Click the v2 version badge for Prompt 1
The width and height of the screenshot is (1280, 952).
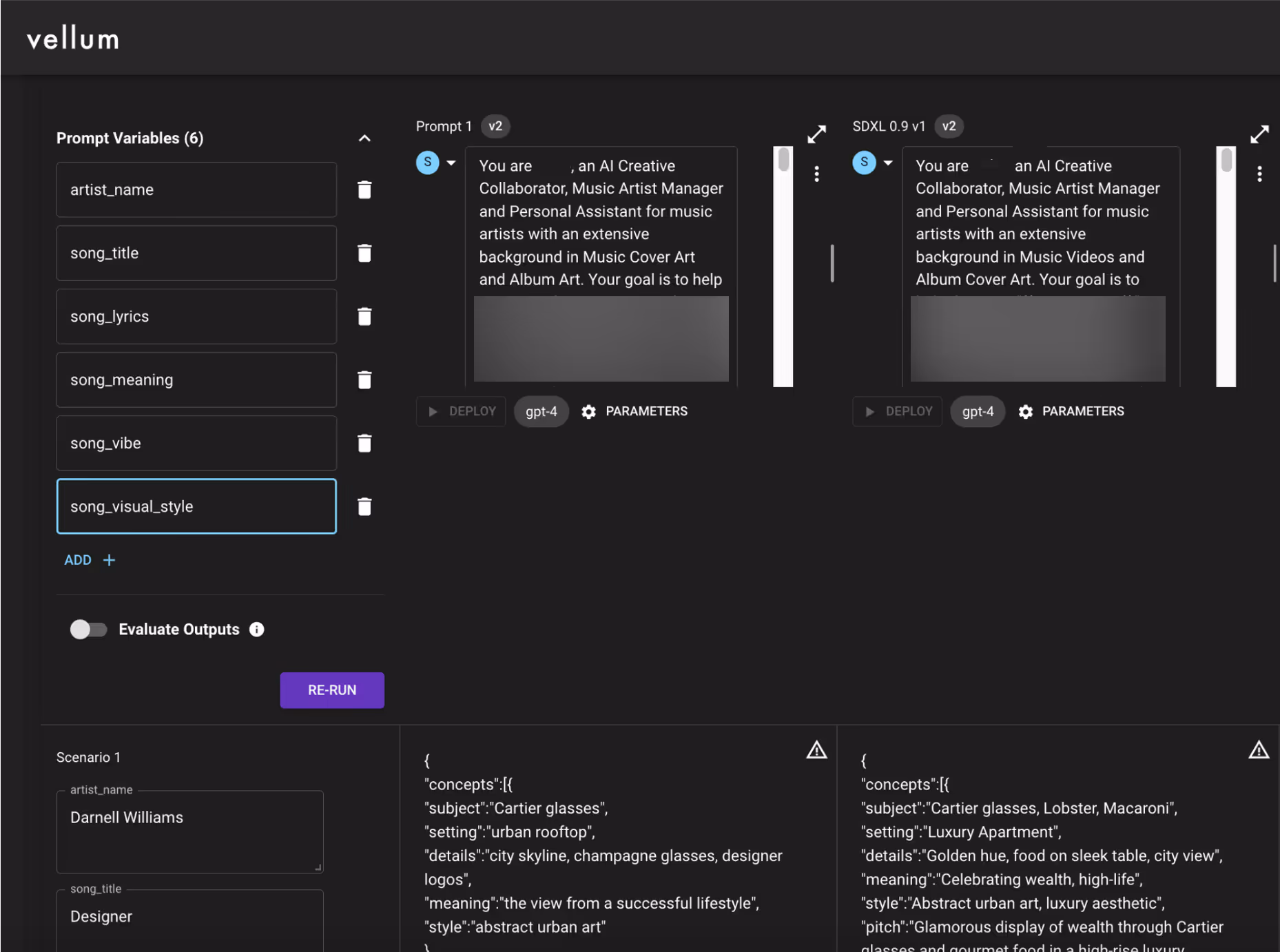[x=495, y=126]
